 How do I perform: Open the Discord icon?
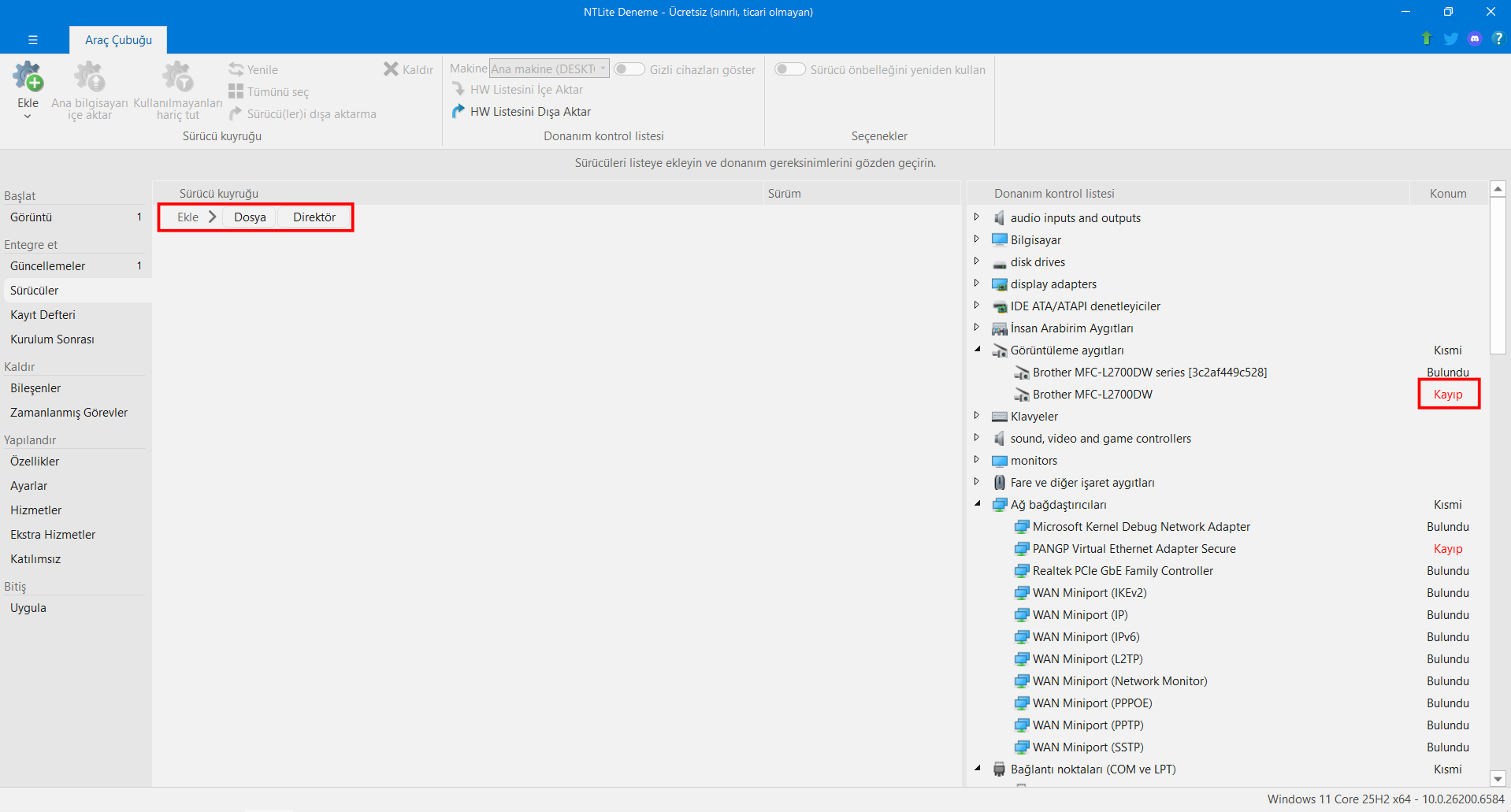pyautogui.click(x=1475, y=39)
